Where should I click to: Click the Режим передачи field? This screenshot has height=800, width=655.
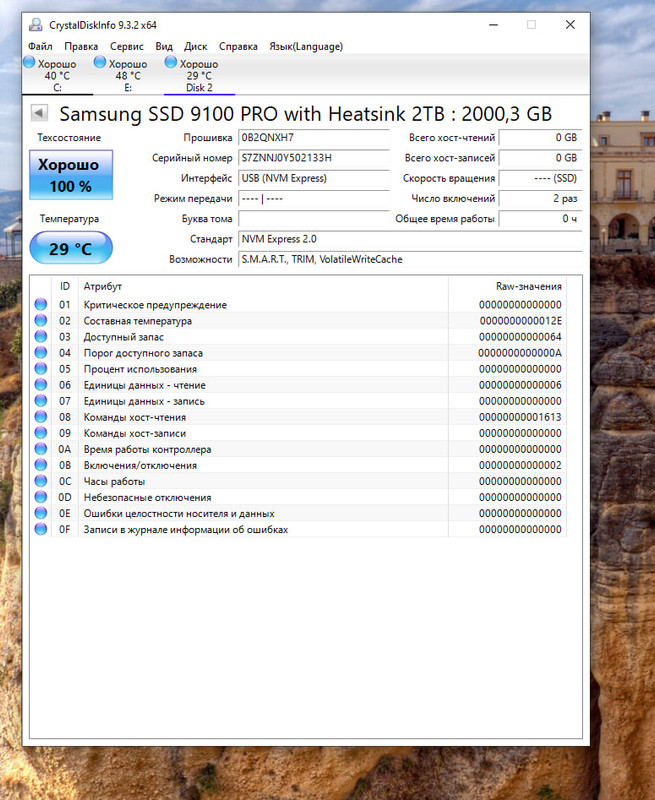coord(314,198)
